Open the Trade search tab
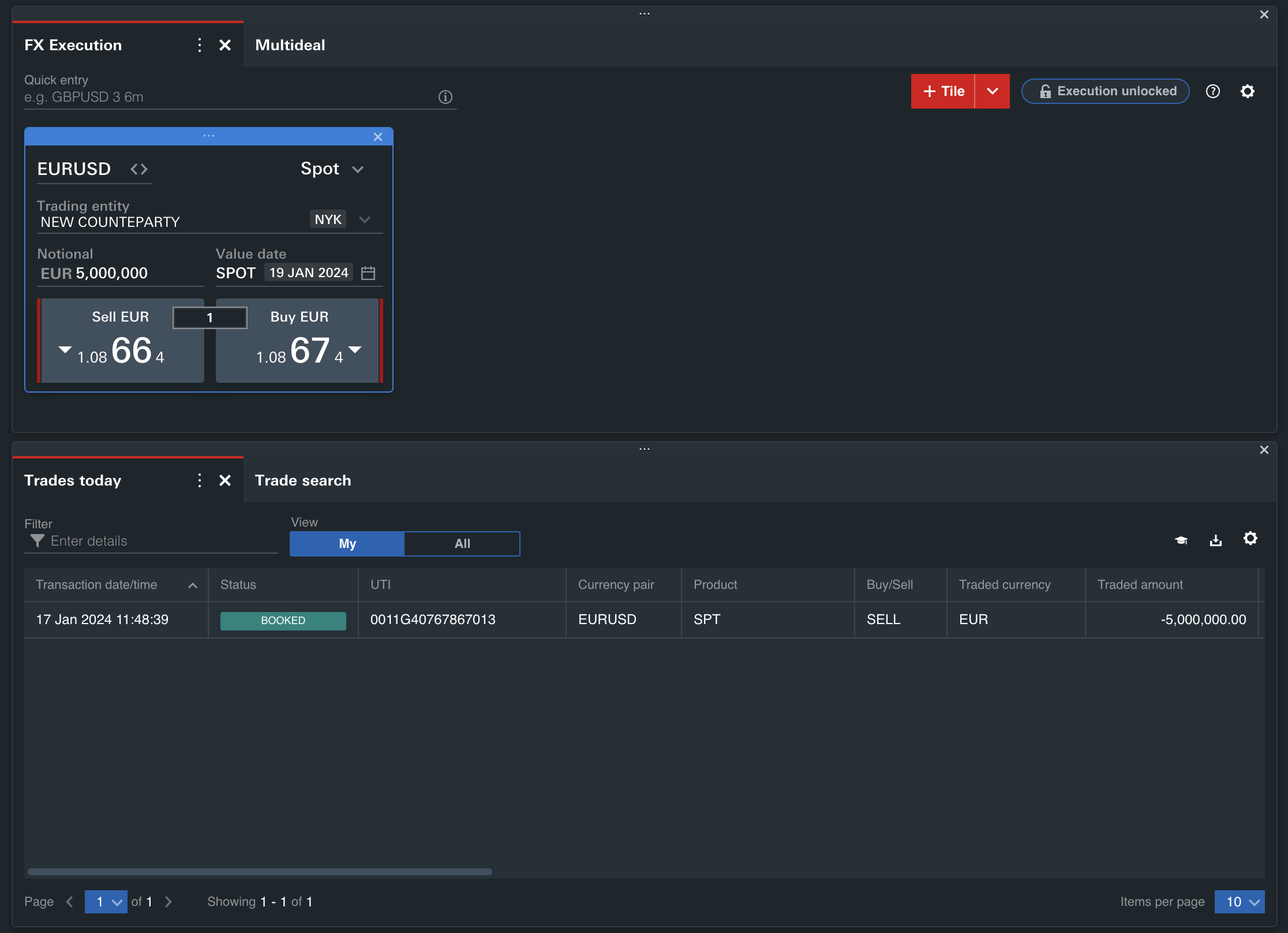This screenshot has height=933, width=1288. tap(303, 480)
